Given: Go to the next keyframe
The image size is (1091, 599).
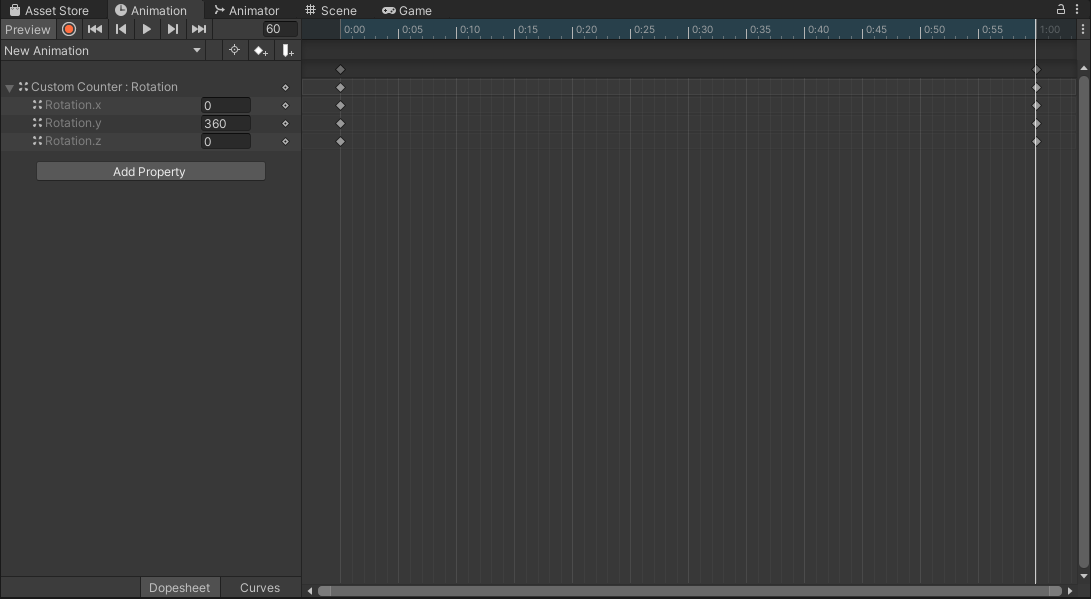Looking at the screenshot, I should 172,29.
